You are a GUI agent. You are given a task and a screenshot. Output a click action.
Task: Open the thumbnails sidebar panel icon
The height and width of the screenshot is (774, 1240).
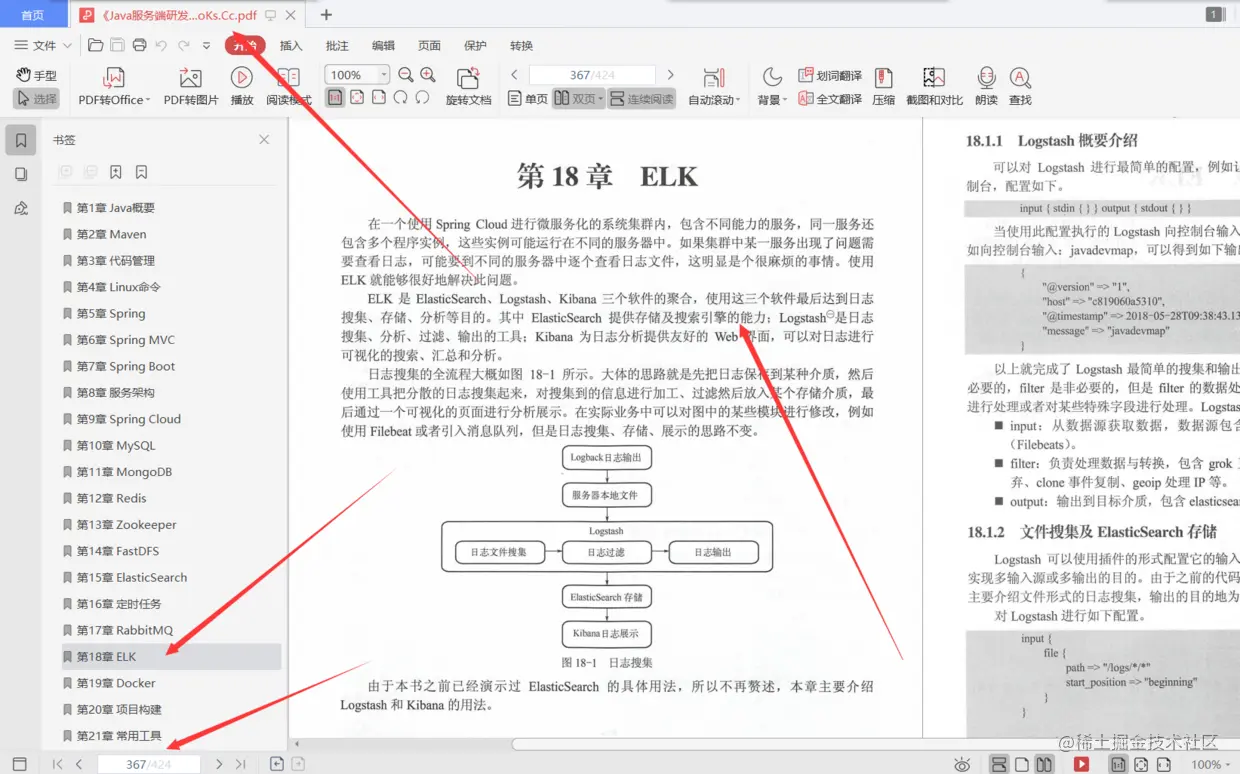tap(21, 174)
